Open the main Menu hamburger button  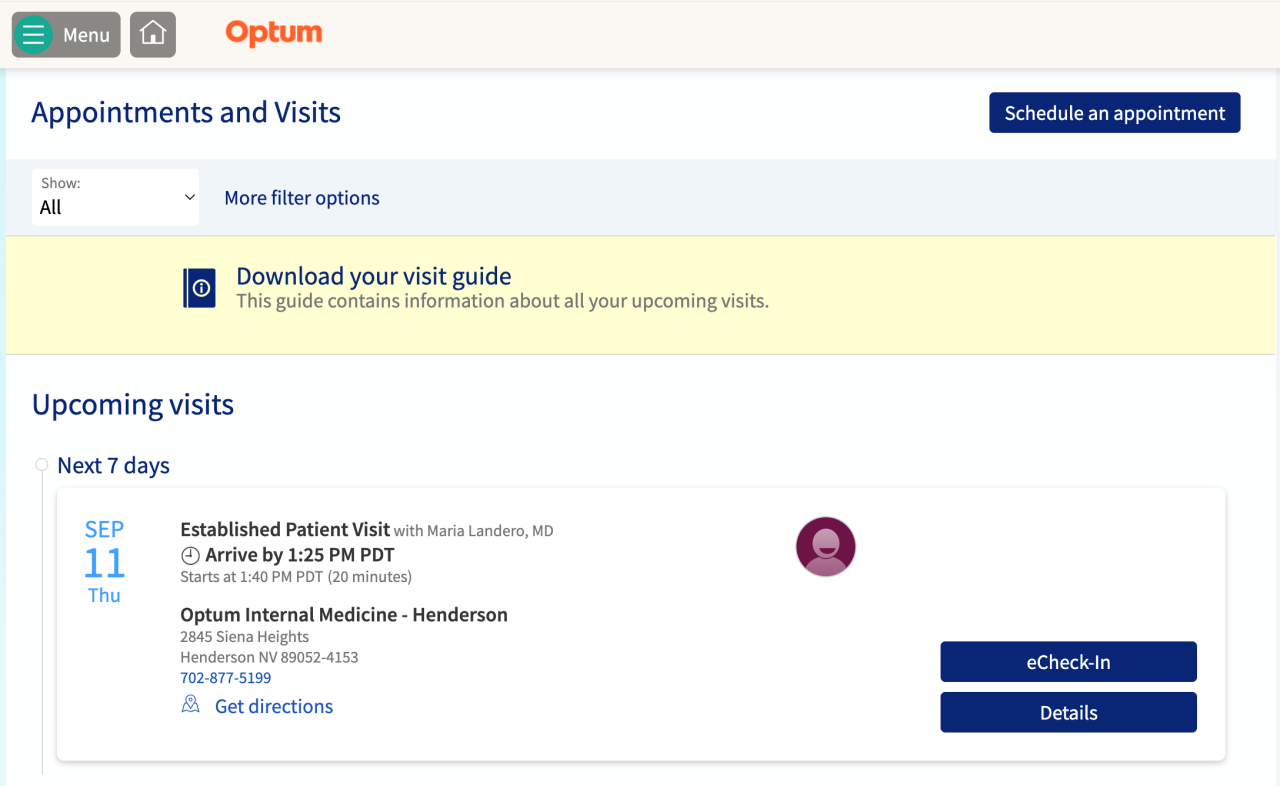pos(66,35)
